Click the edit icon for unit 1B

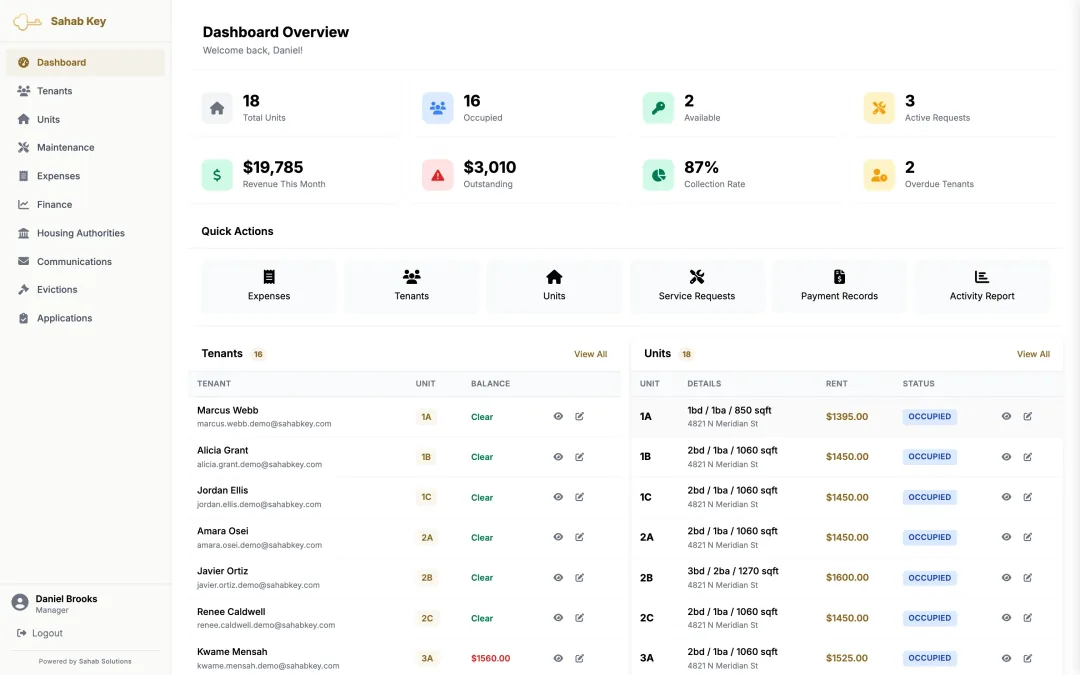coord(1028,457)
